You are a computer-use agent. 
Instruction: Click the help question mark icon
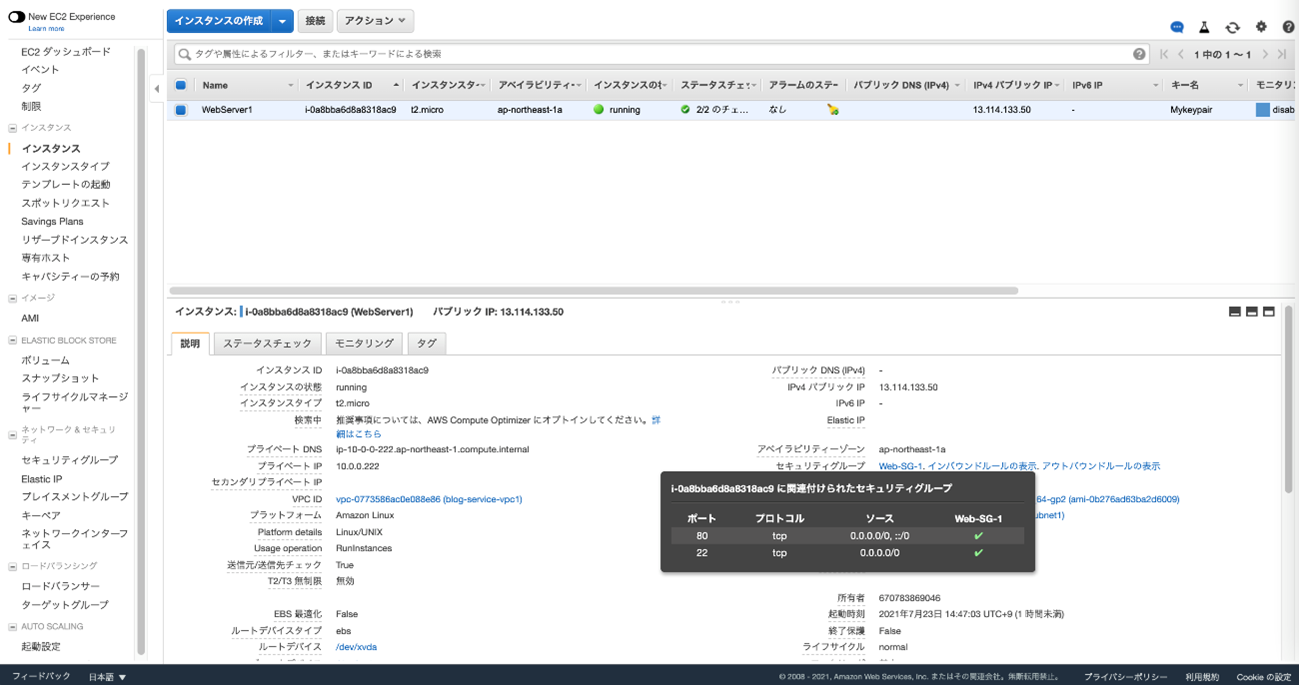1288,27
